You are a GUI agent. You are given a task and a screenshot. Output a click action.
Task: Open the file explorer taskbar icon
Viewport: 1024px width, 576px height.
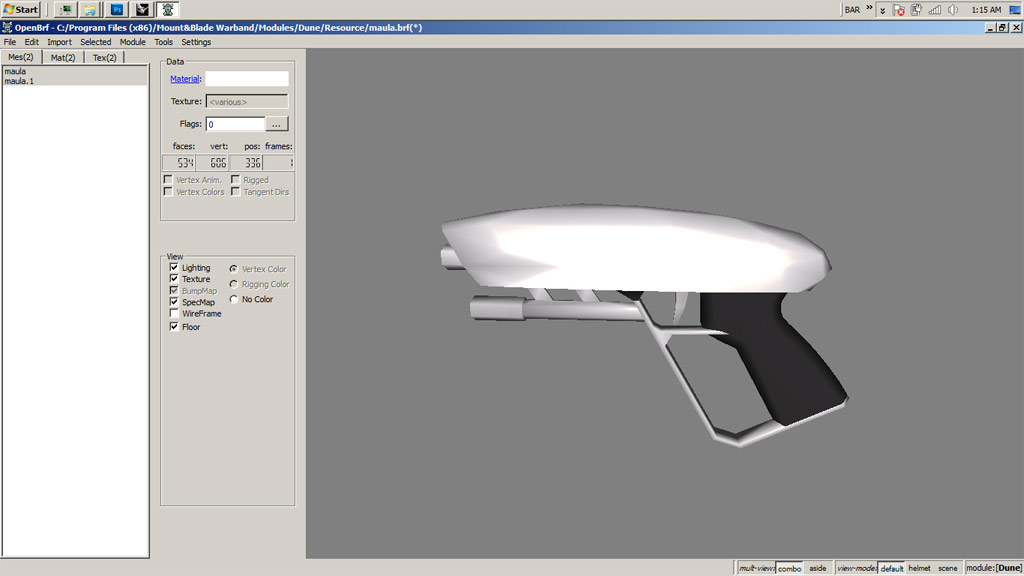90,9
